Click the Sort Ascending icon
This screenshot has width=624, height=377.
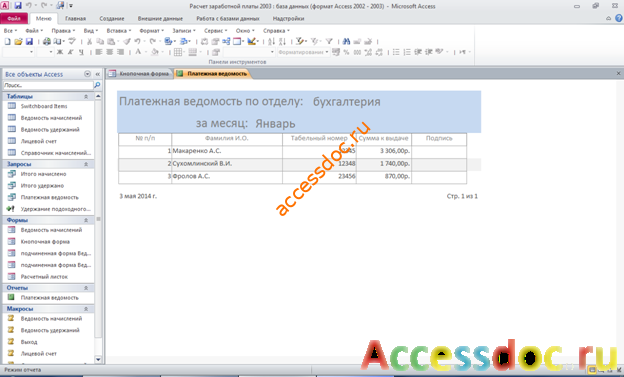(271, 41)
